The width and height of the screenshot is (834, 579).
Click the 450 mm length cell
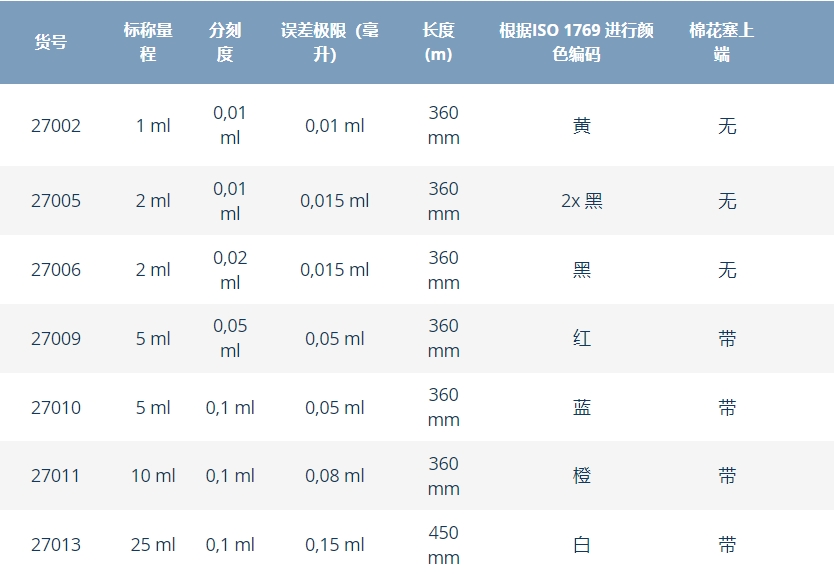click(444, 545)
